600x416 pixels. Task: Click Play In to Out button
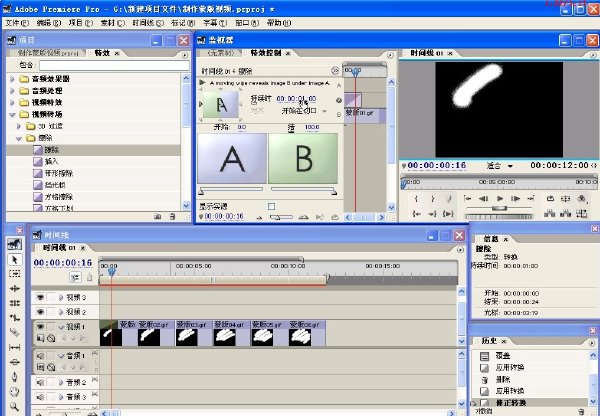[448, 214]
